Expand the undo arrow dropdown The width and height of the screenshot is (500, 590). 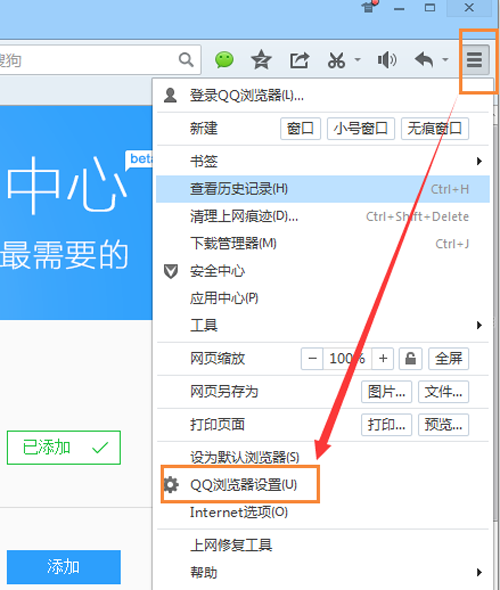(445, 59)
